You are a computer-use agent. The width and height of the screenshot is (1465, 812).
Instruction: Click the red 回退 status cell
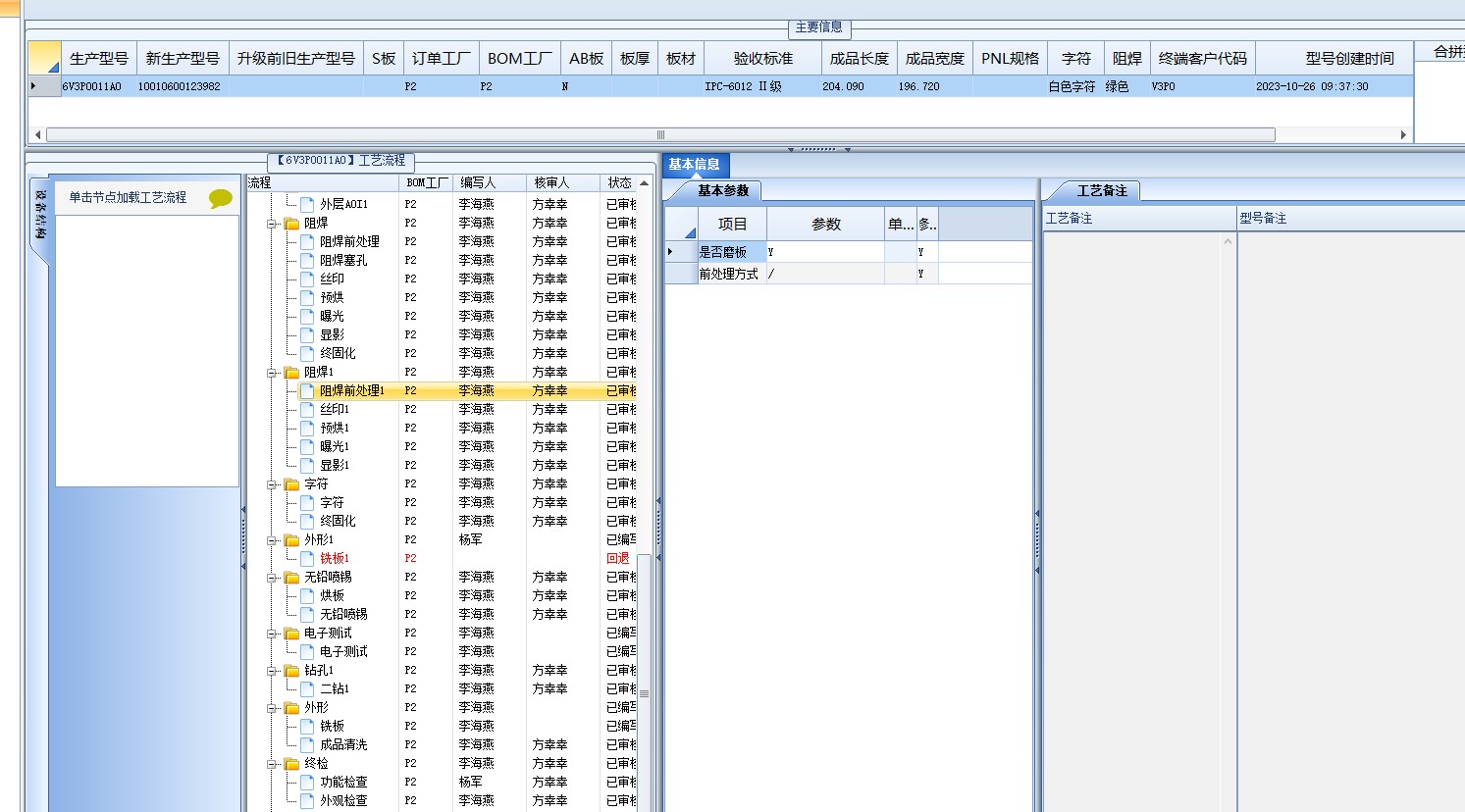pyautogui.click(x=618, y=558)
